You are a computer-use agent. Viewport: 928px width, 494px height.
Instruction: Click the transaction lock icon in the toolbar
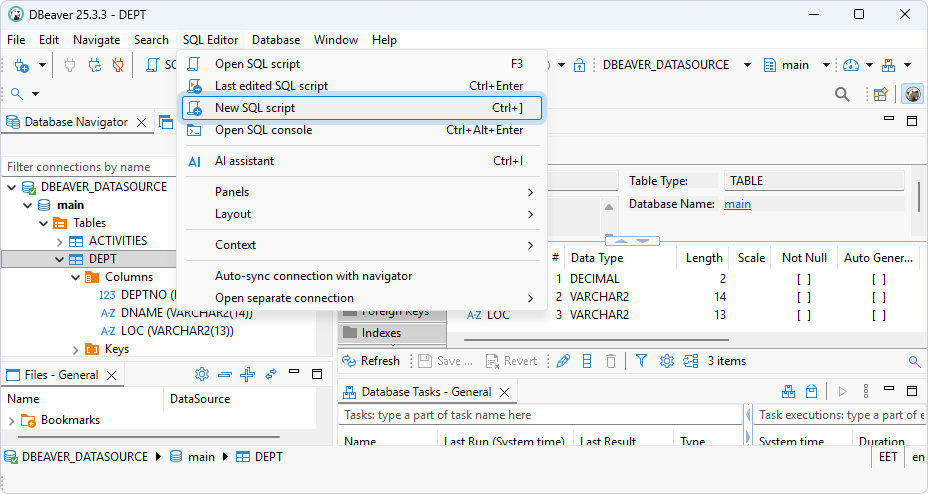point(579,65)
